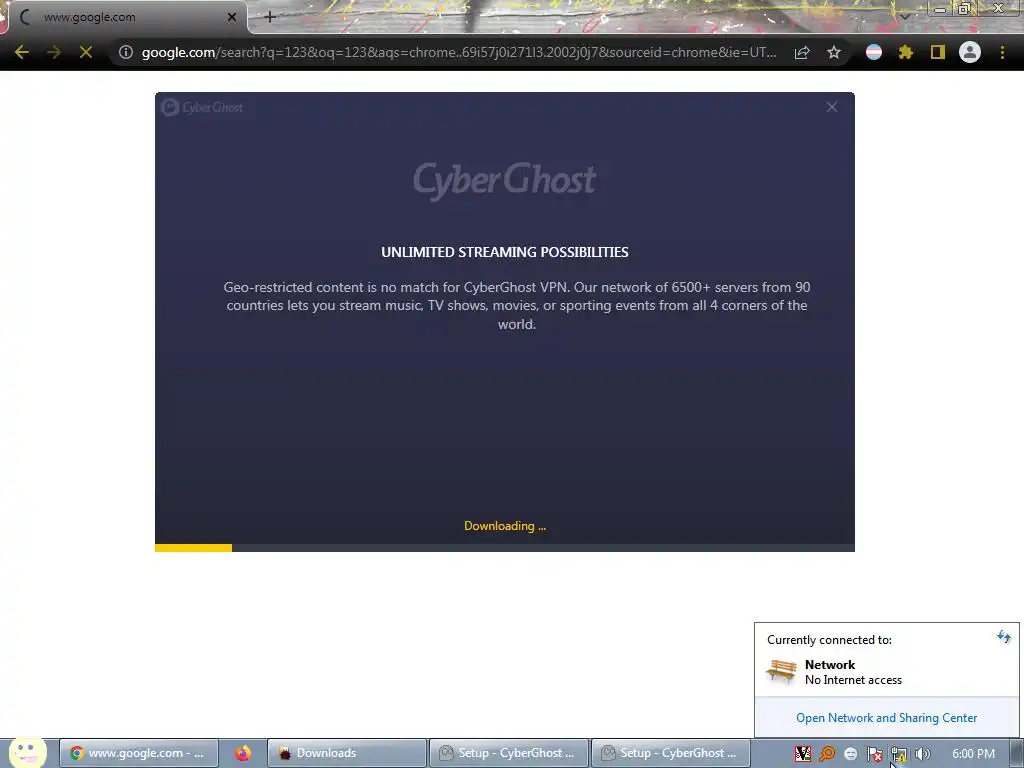View site information icon in address bar
The width and height of the screenshot is (1024, 768).
[x=125, y=52]
